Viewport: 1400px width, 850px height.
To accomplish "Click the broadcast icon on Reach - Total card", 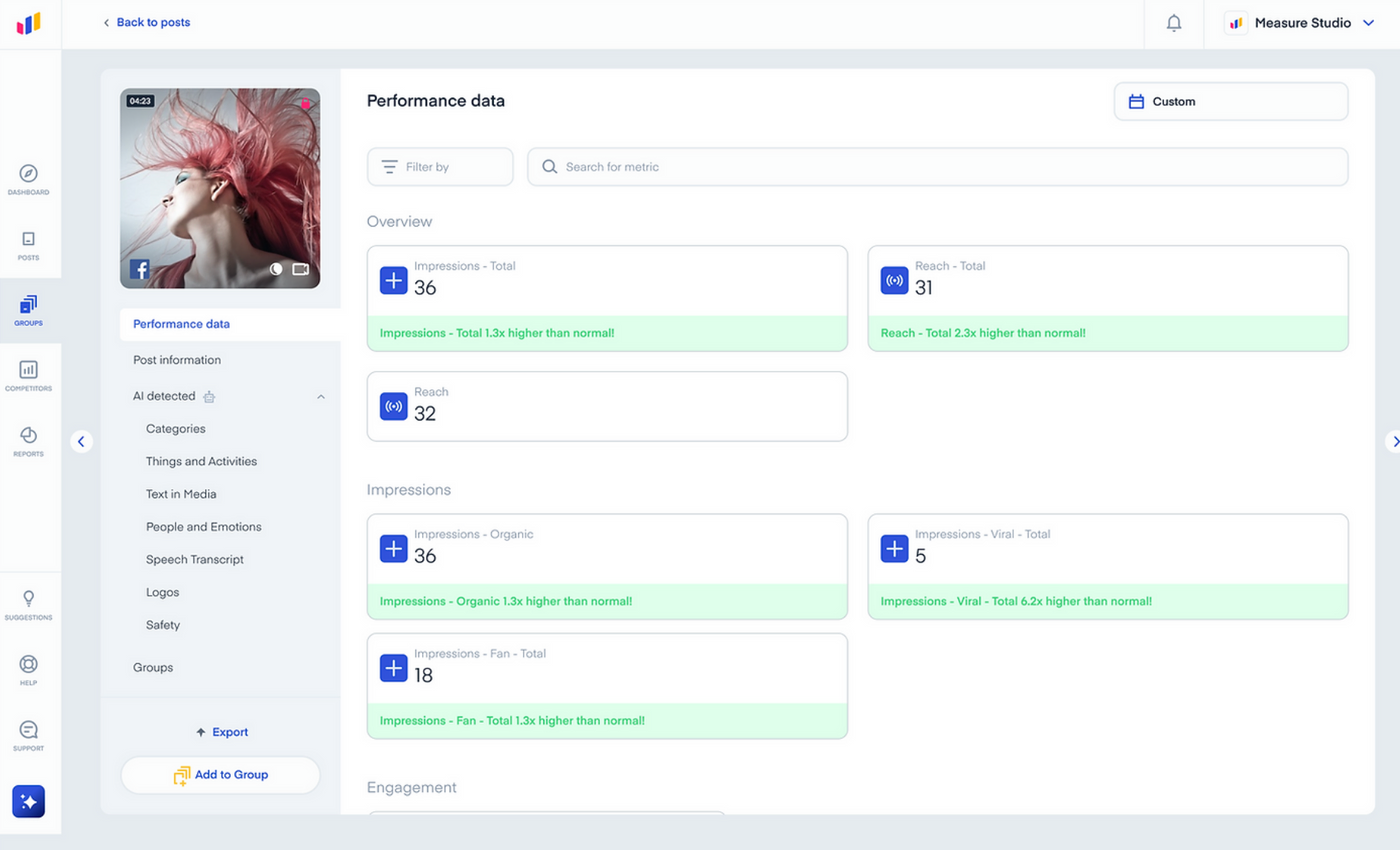I will pyautogui.click(x=894, y=280).
